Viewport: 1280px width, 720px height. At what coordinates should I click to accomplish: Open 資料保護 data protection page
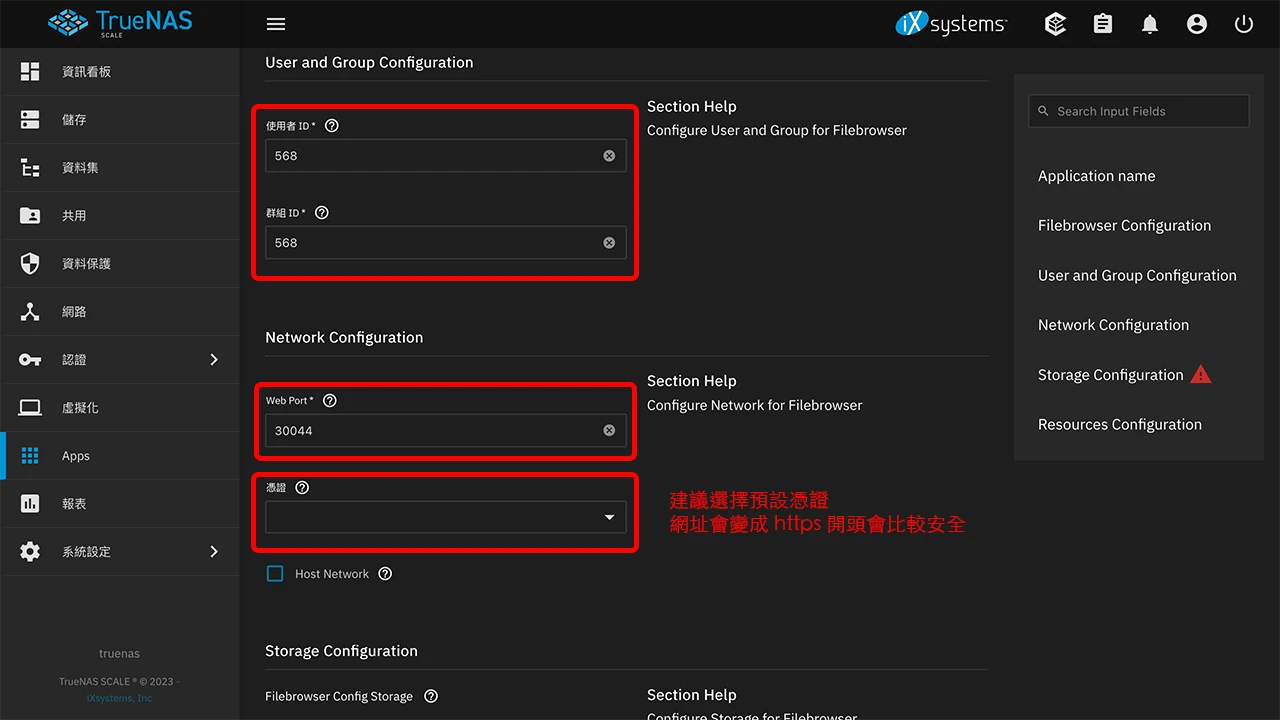86,263
